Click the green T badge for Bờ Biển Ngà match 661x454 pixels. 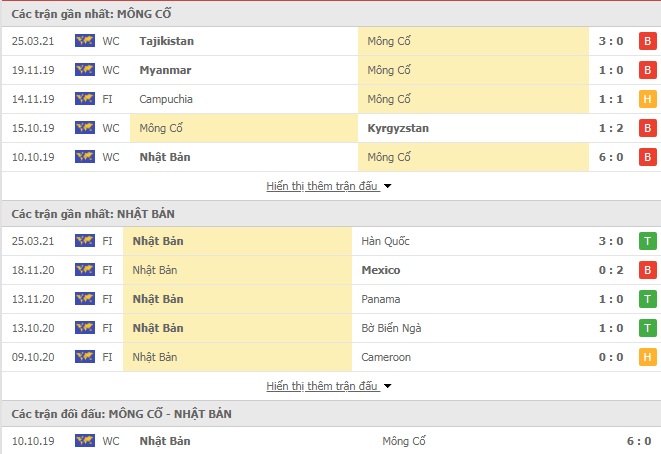(x=648, y=328)
